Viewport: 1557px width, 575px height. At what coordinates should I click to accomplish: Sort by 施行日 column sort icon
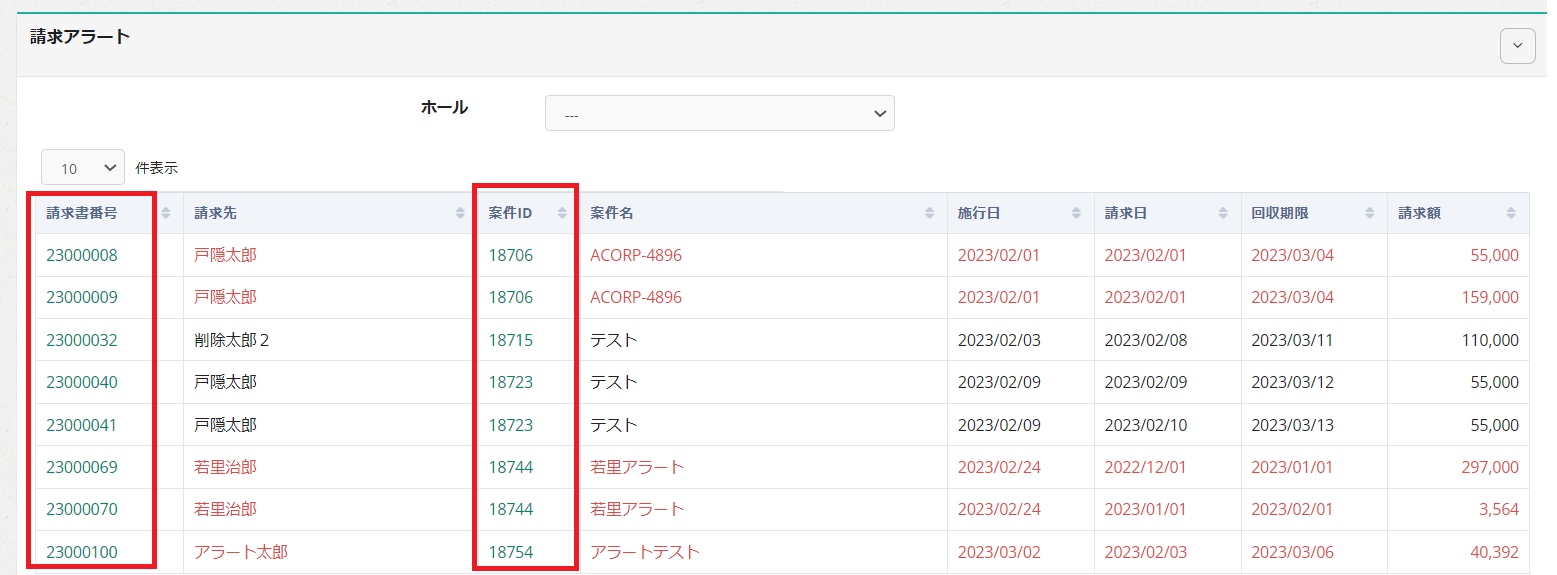[1076, 213]
